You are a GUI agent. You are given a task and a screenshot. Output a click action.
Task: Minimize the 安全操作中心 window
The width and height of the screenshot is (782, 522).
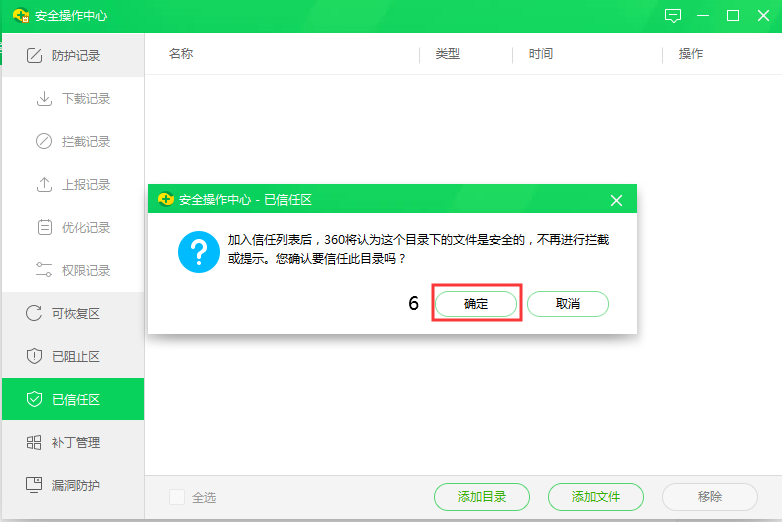tap(703, 16)
